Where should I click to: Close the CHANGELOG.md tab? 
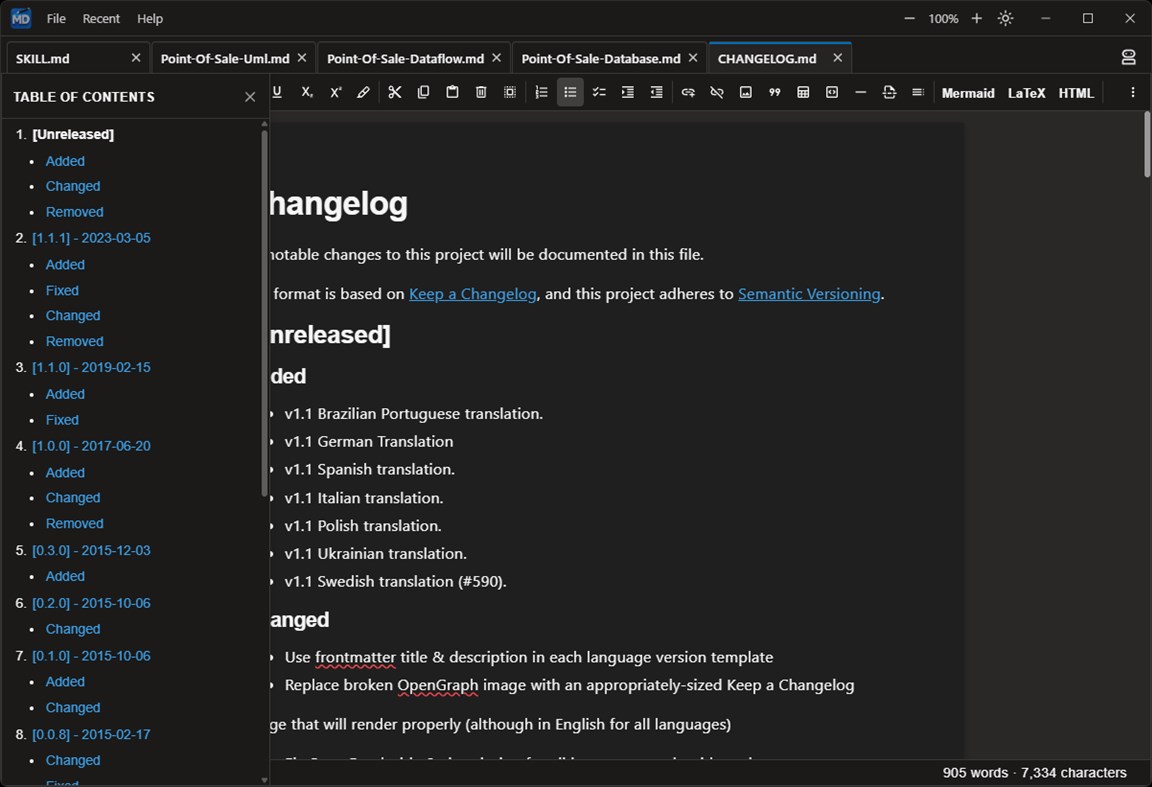(x=837, y=57)
